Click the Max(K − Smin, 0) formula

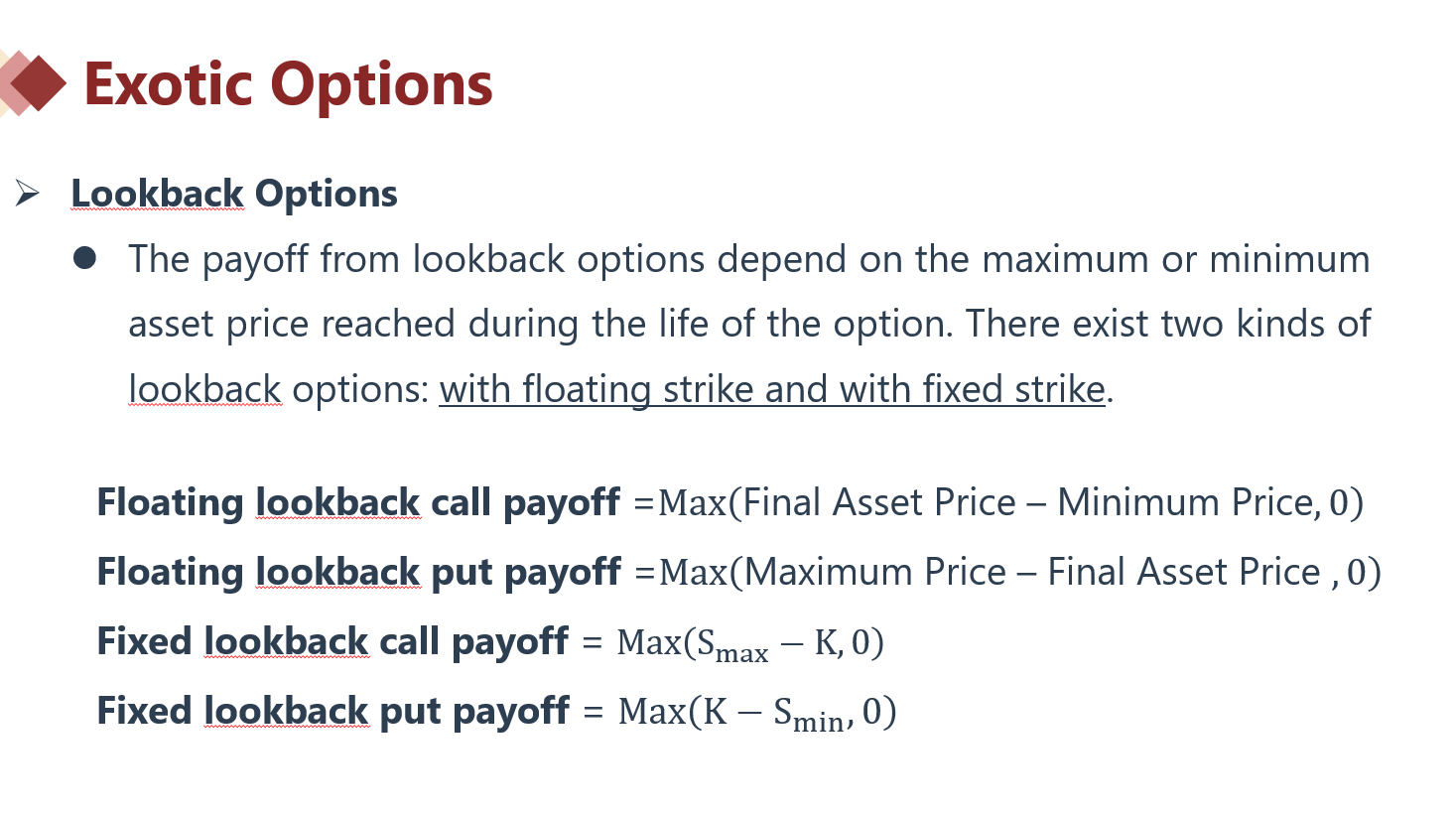(x=757, y=713)
